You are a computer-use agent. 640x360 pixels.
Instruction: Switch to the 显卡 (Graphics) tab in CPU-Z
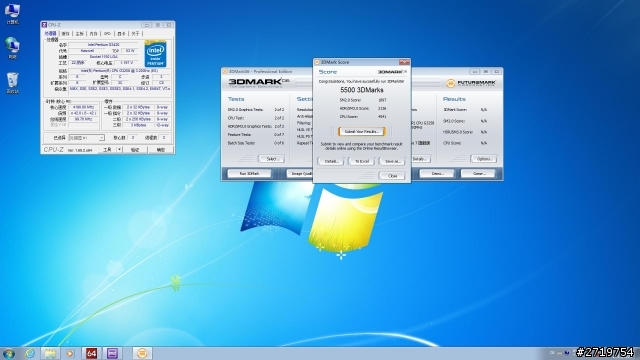(121, 33)
